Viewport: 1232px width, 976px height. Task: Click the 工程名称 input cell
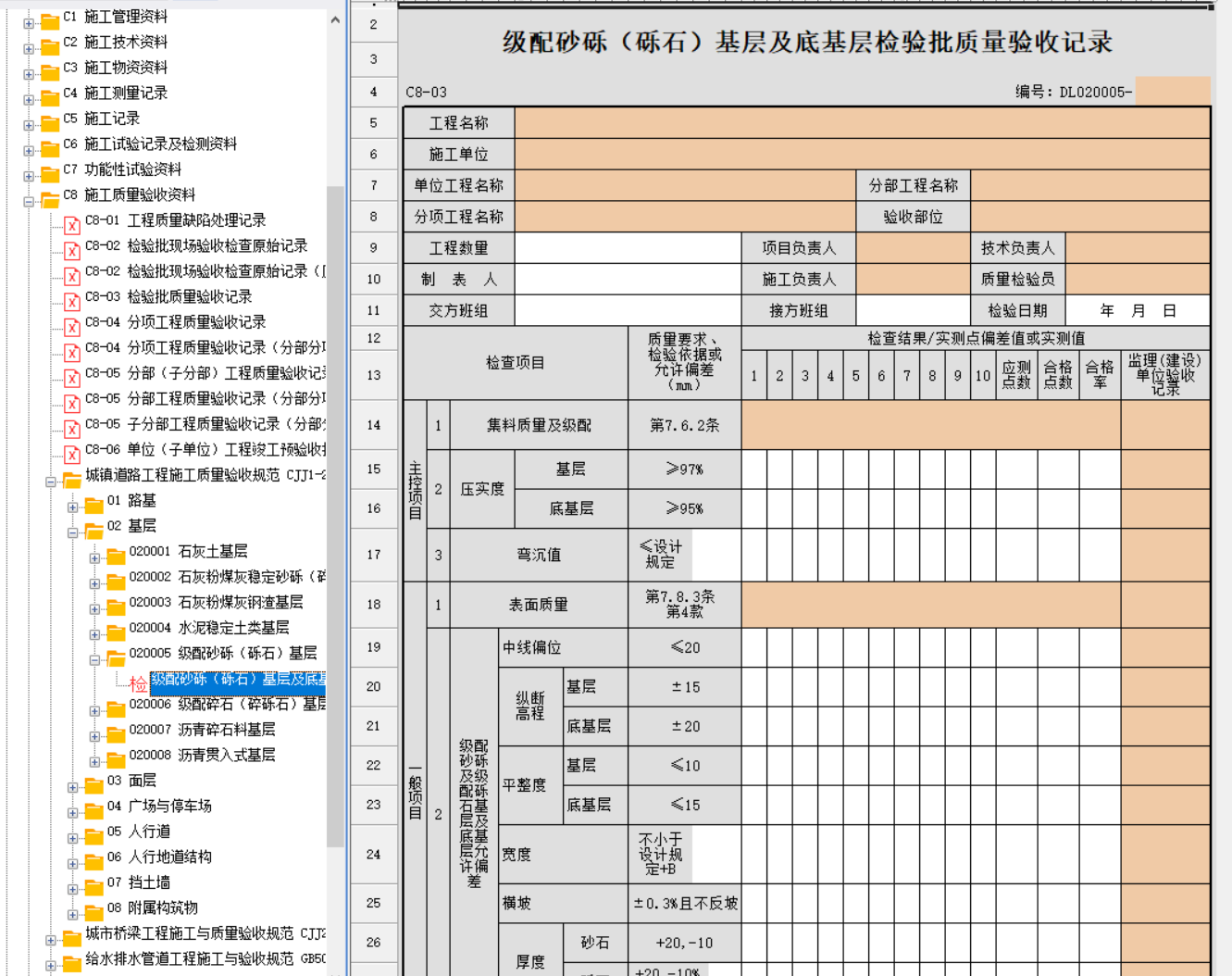coord(862,123)
